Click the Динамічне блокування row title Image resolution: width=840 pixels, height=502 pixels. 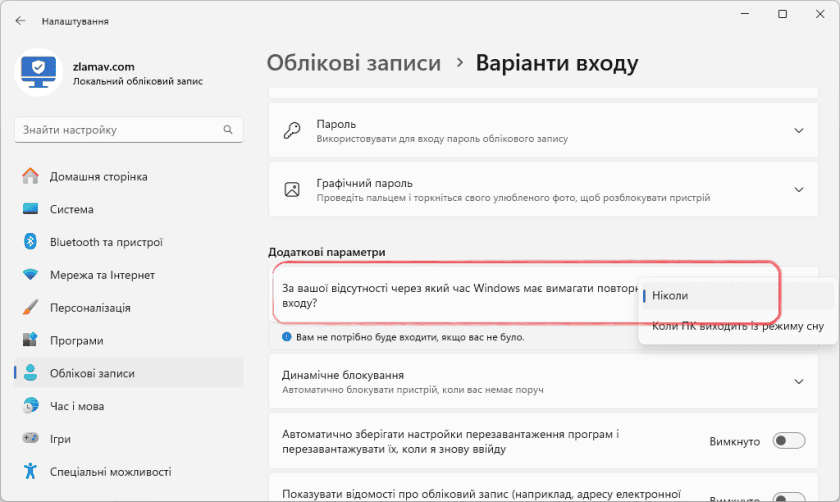tap(343, 374)
